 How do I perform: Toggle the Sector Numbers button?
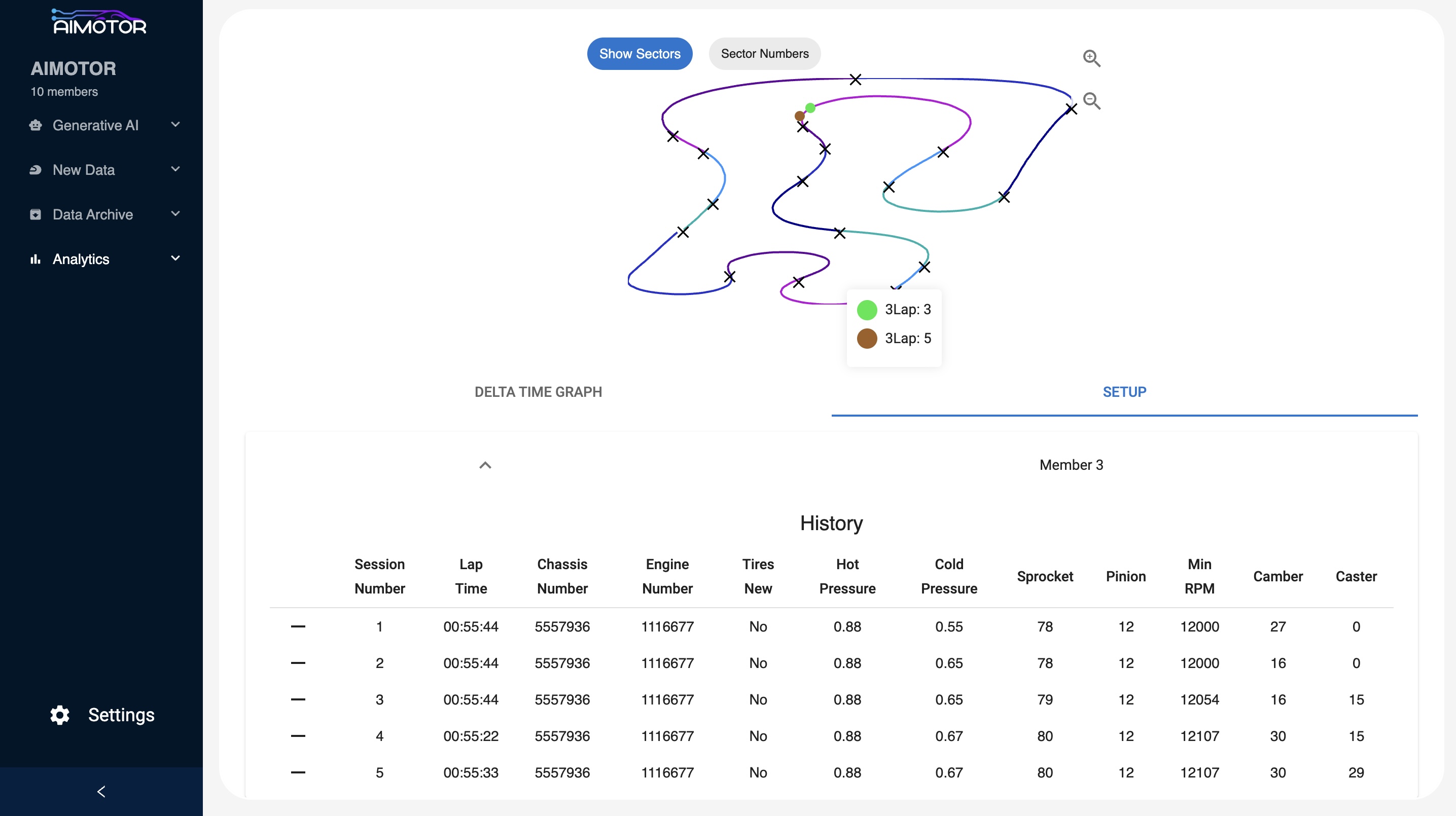point(764,54)
